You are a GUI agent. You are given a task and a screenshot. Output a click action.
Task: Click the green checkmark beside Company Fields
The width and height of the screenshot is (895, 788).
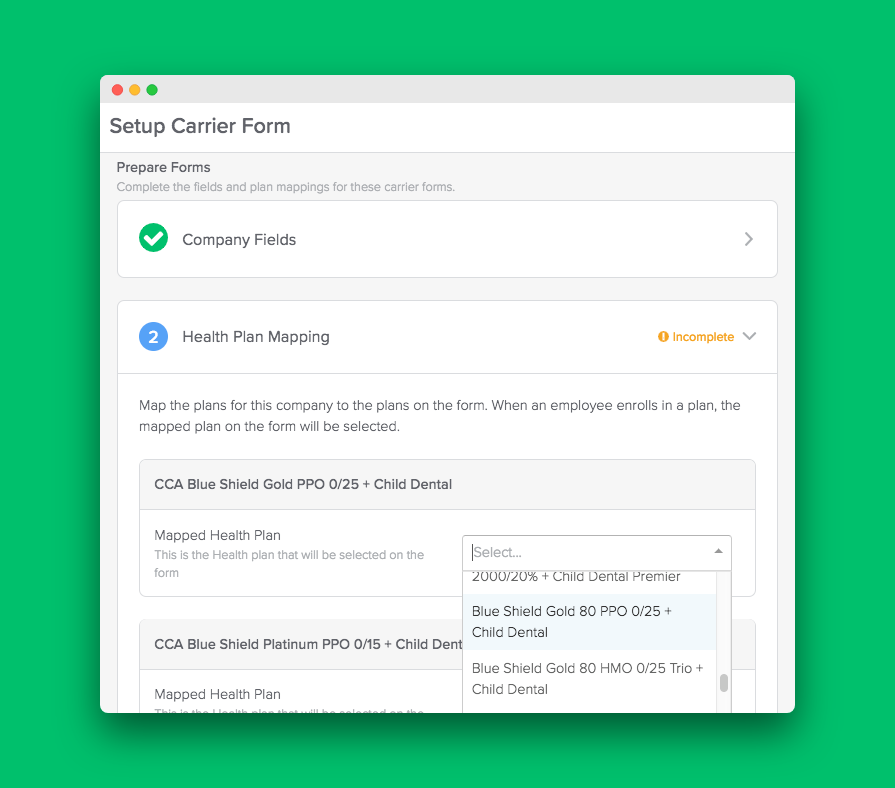pos(154,238)
